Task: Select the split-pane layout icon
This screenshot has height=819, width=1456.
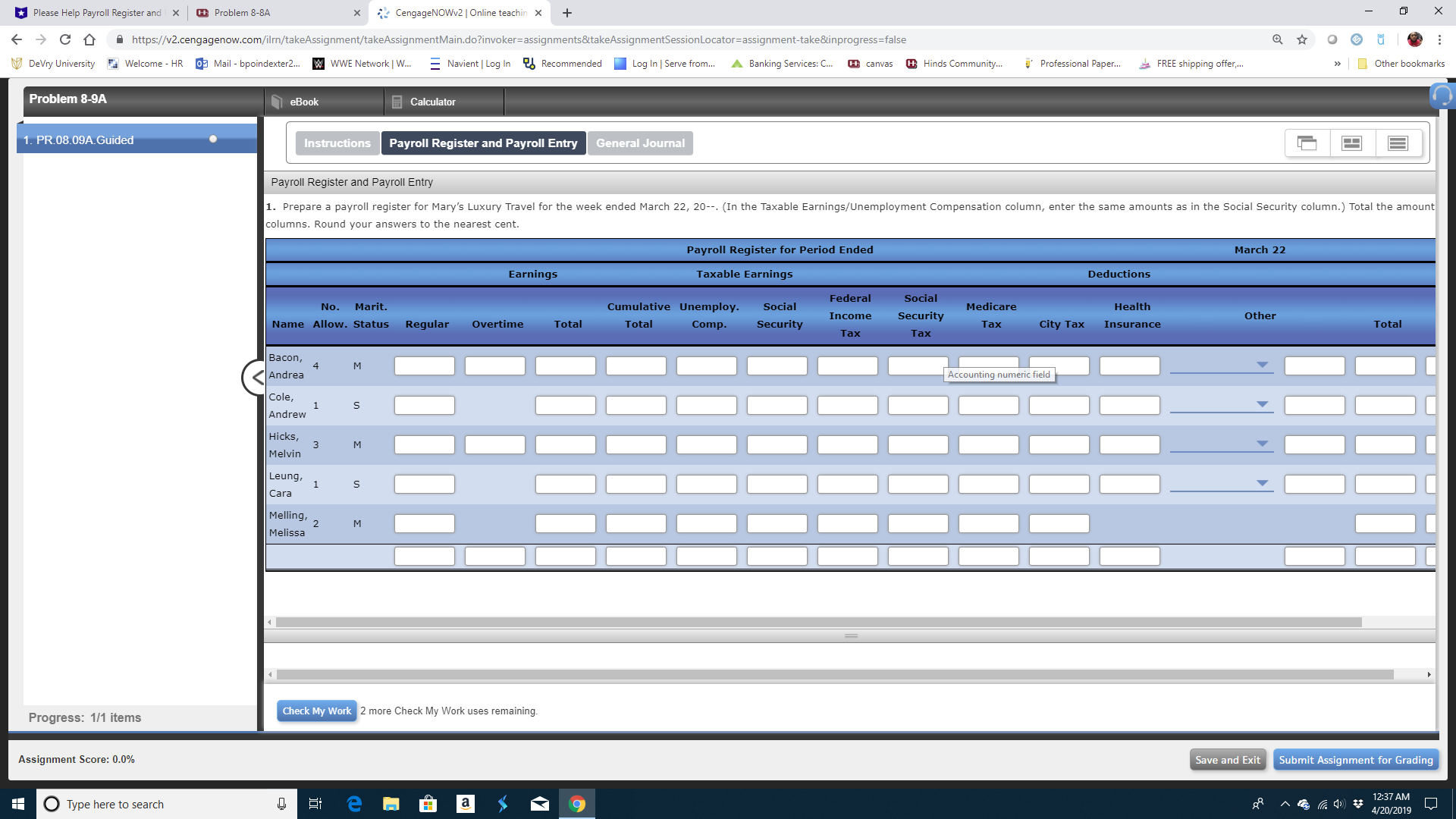Action: tap(1351, 143)
